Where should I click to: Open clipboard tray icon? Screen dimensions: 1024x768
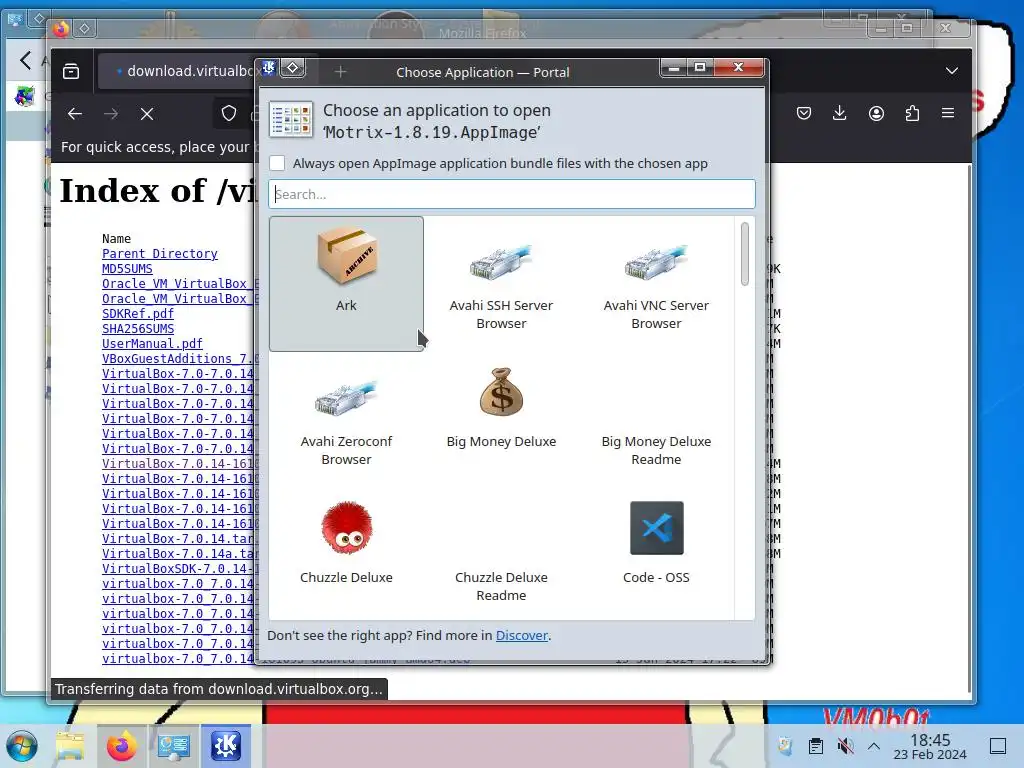click(x=816, y=746)
